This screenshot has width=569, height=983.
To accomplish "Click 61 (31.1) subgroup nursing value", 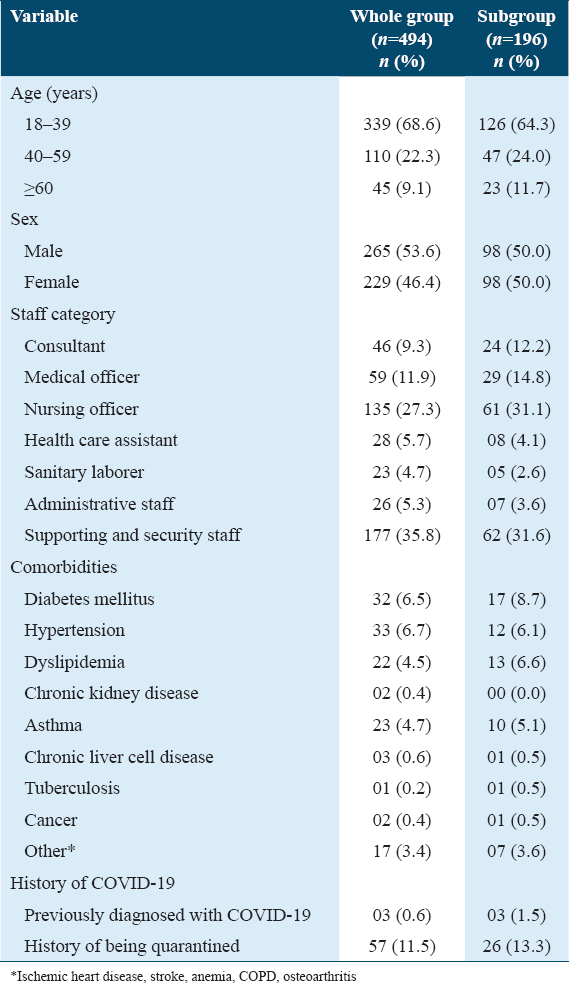I will 516,409.
